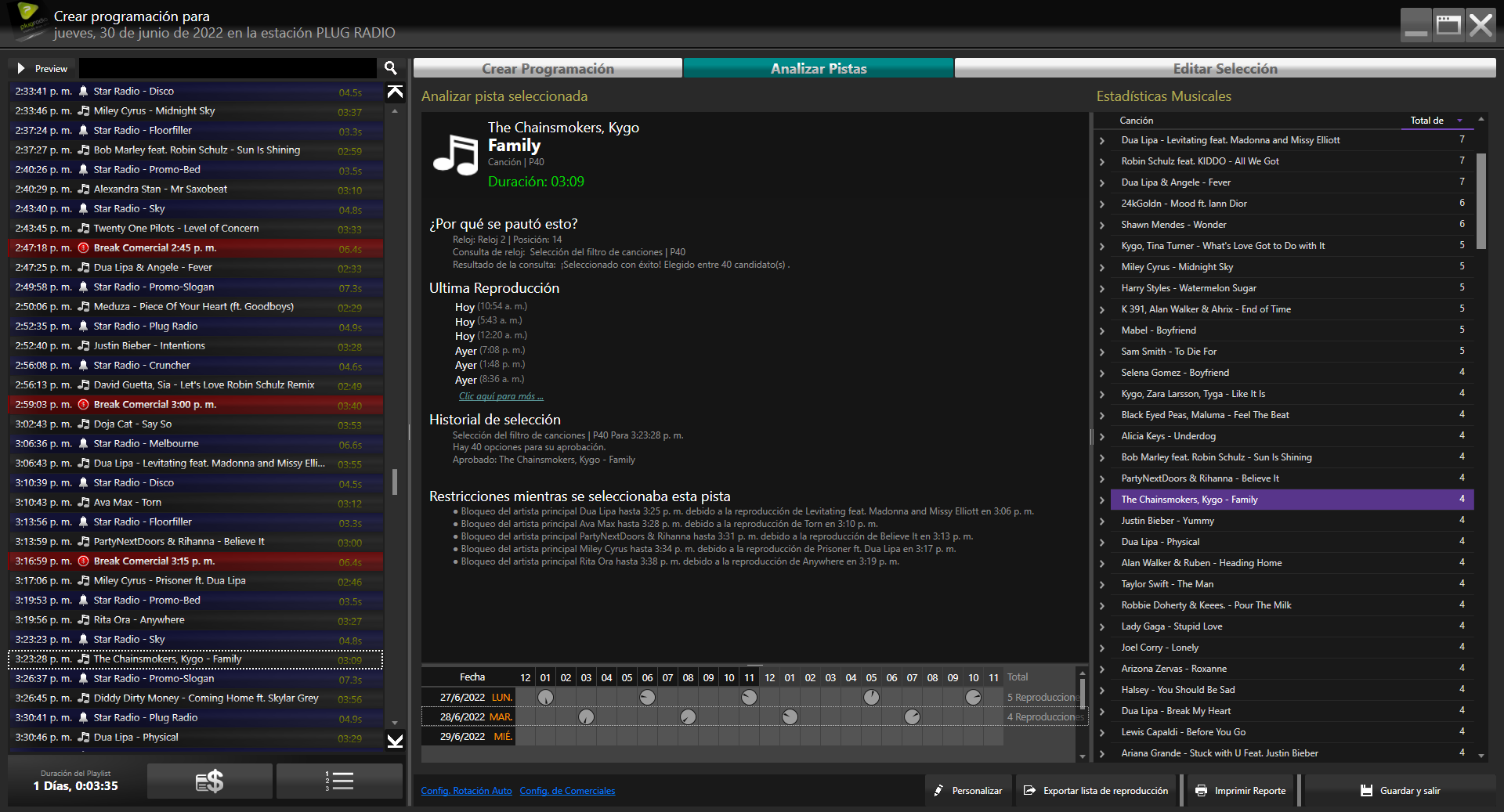Click the bell icon beside Star Radio - Cruncher
The width and height of the screenshot is (1504, 812).
(x=83, y=366)
